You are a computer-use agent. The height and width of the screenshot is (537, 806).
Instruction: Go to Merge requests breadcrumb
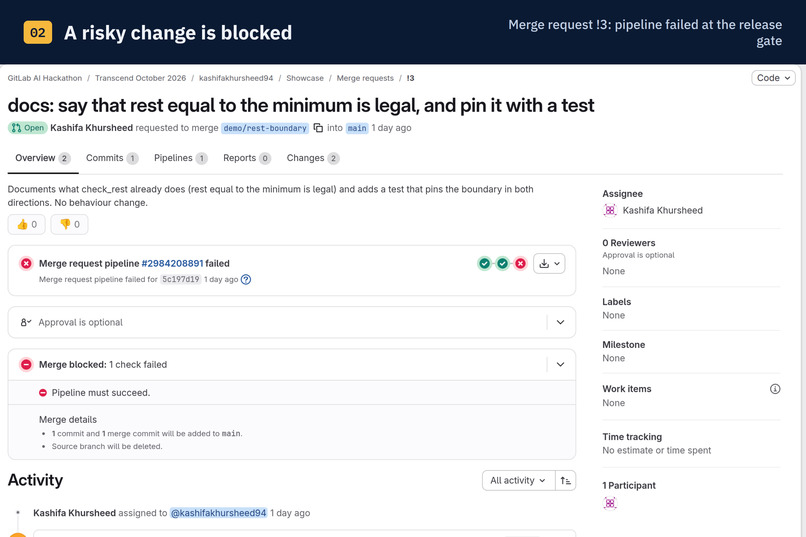[x=365, y=78]
